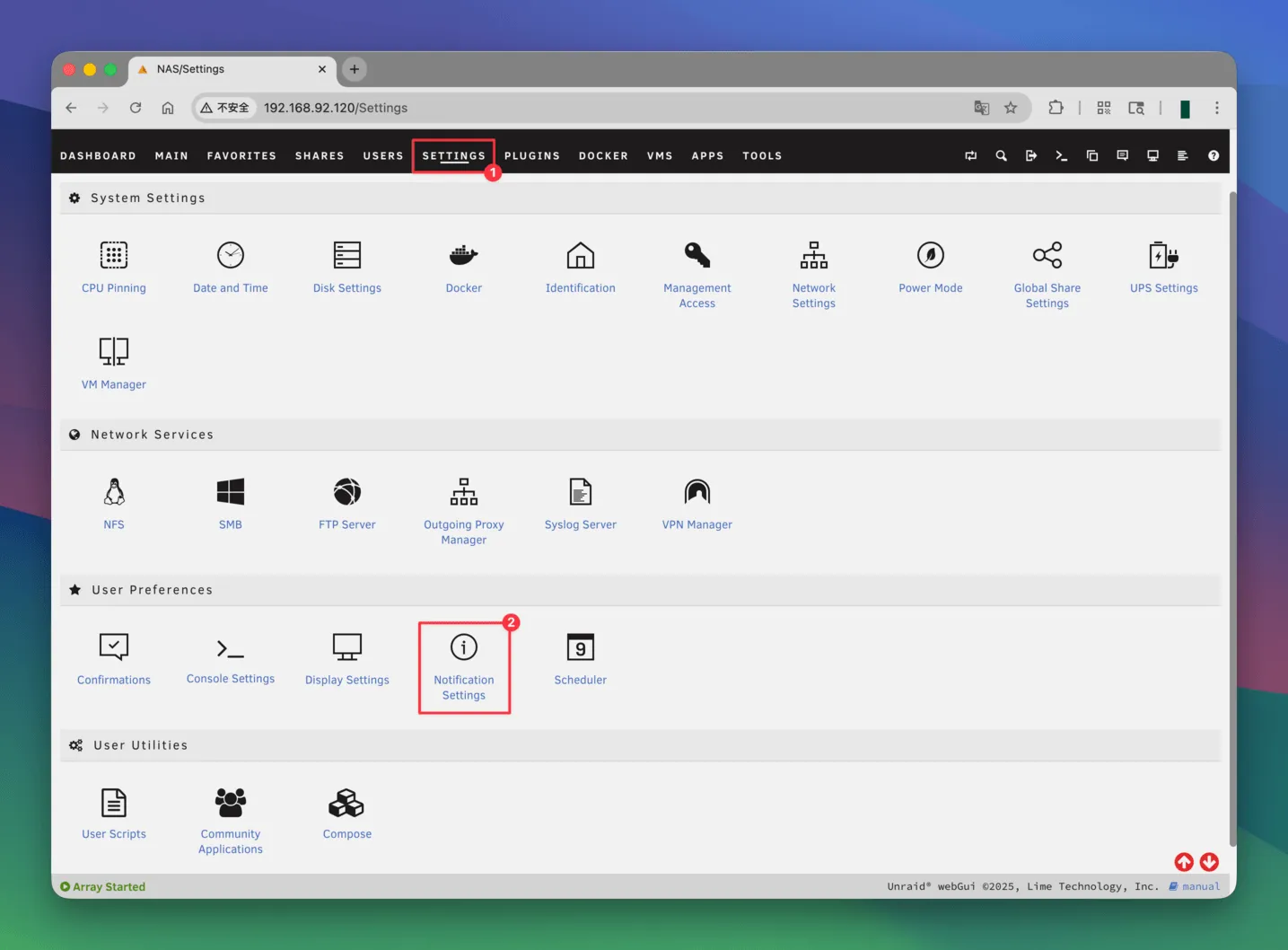This screenshot has height=950, width=1288.
Task: Open Identification settings
Action: click(x=581, y=267)
